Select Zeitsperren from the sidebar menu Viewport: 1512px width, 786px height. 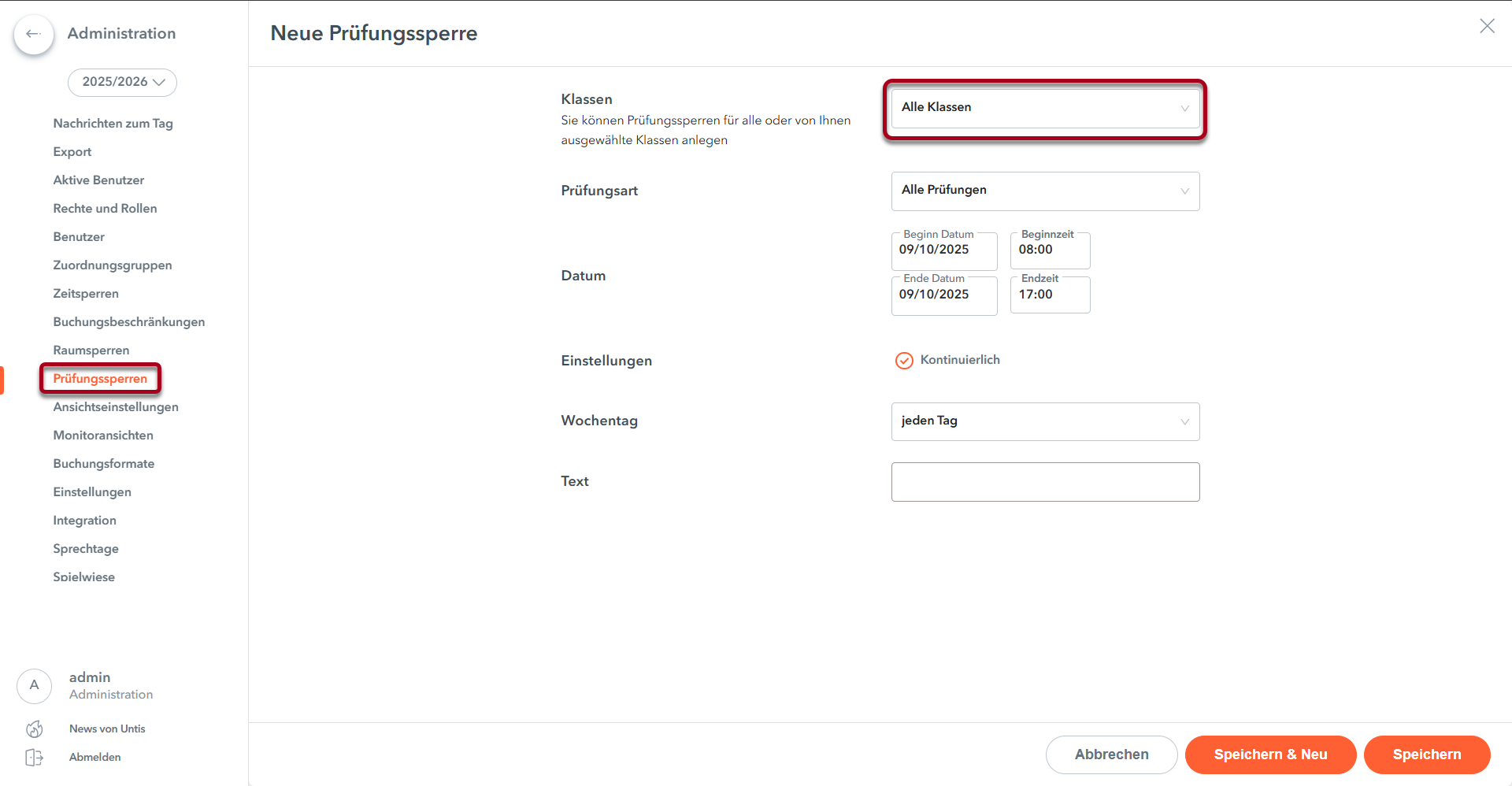click(86, 293)
